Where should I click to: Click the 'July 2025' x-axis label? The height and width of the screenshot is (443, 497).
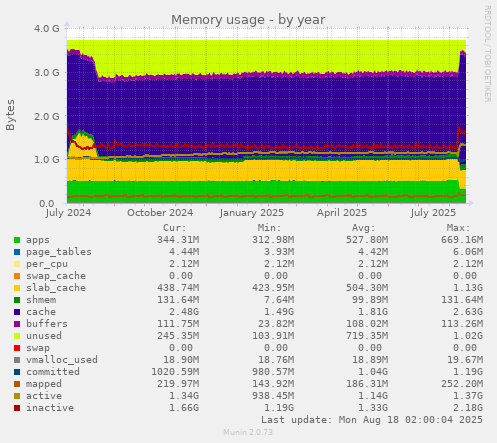point(433,213)
